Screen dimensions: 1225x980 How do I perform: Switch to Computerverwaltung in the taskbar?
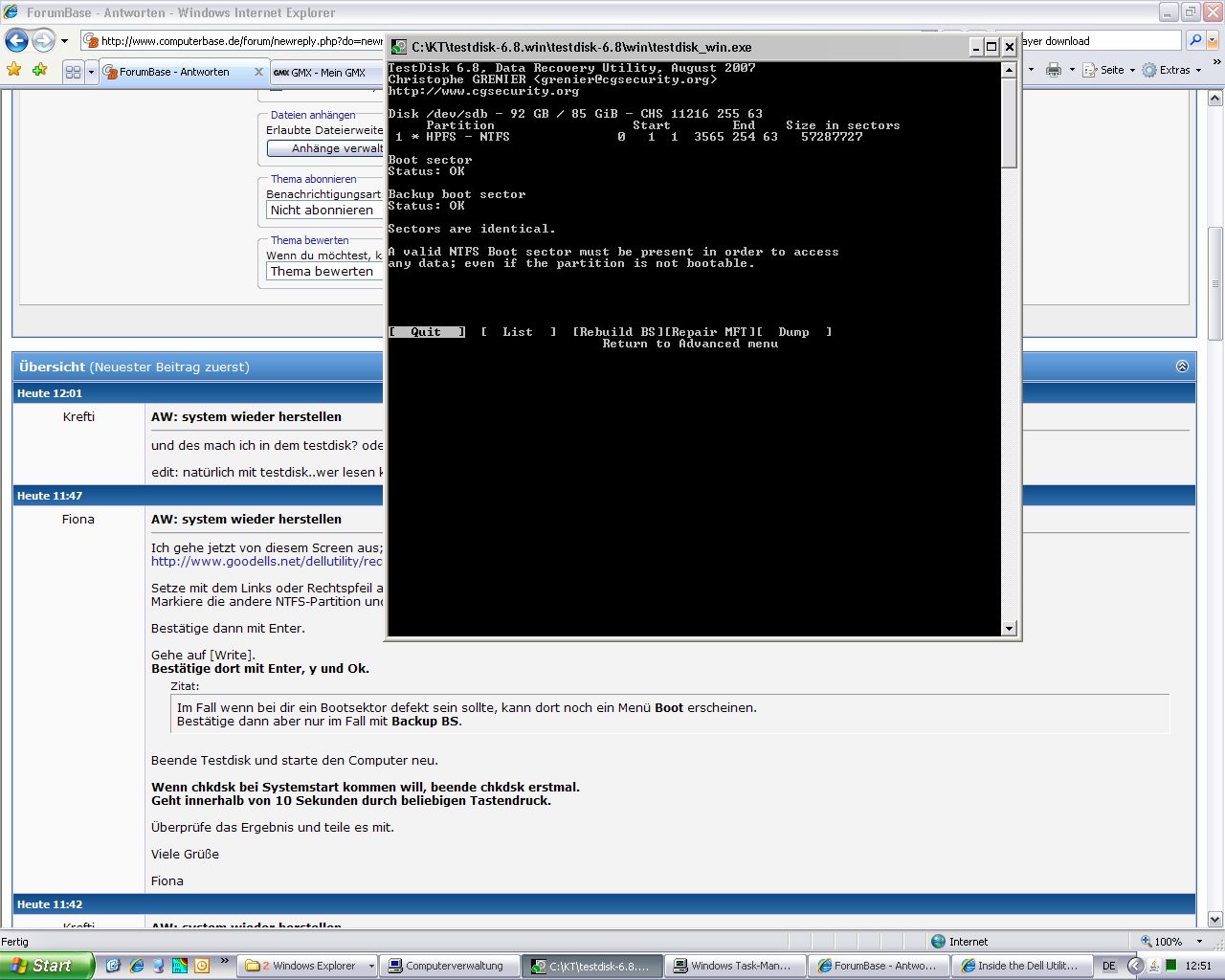pyautogui.click(x=450, y=966)
